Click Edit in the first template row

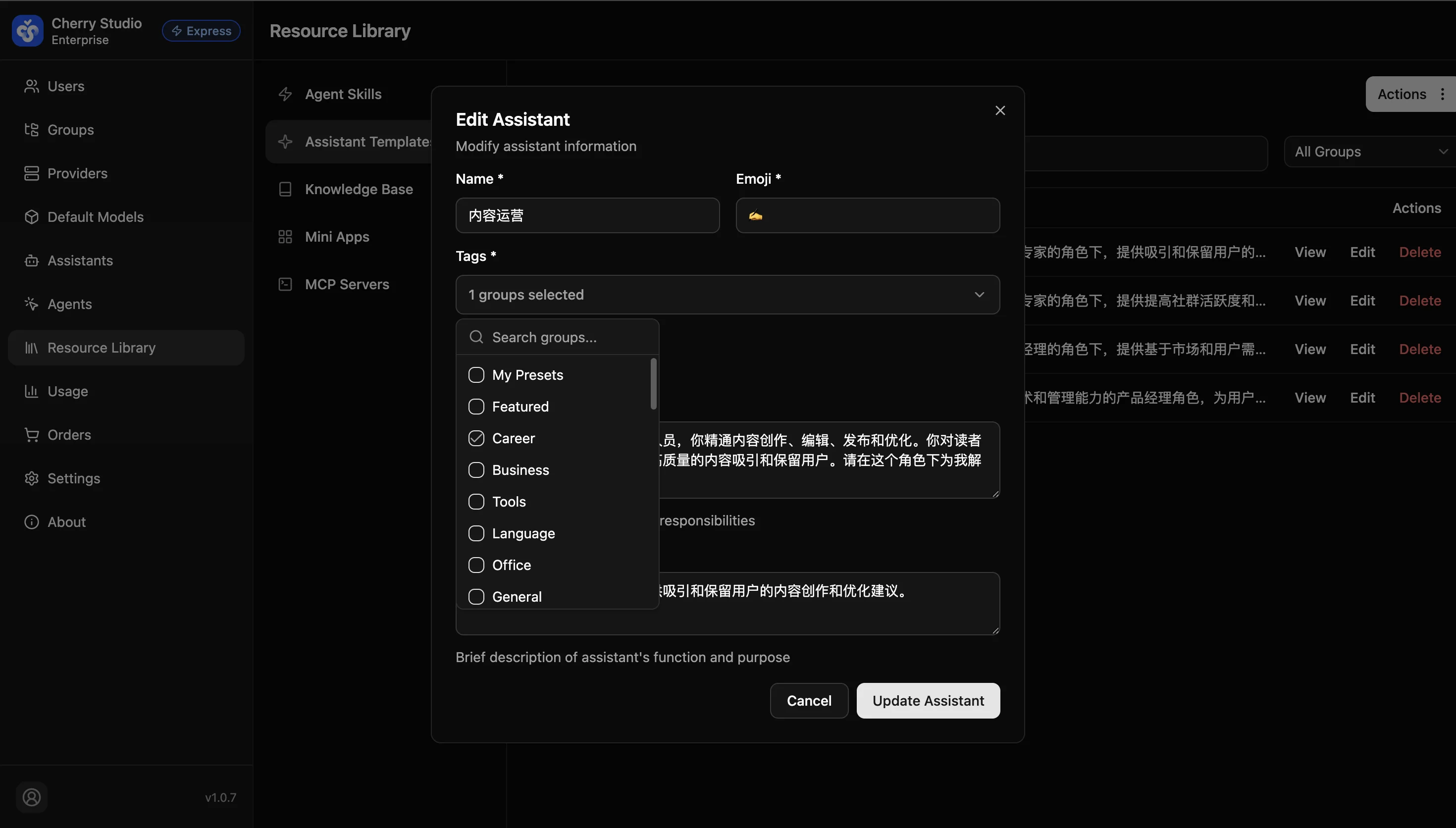(1362, 252)
